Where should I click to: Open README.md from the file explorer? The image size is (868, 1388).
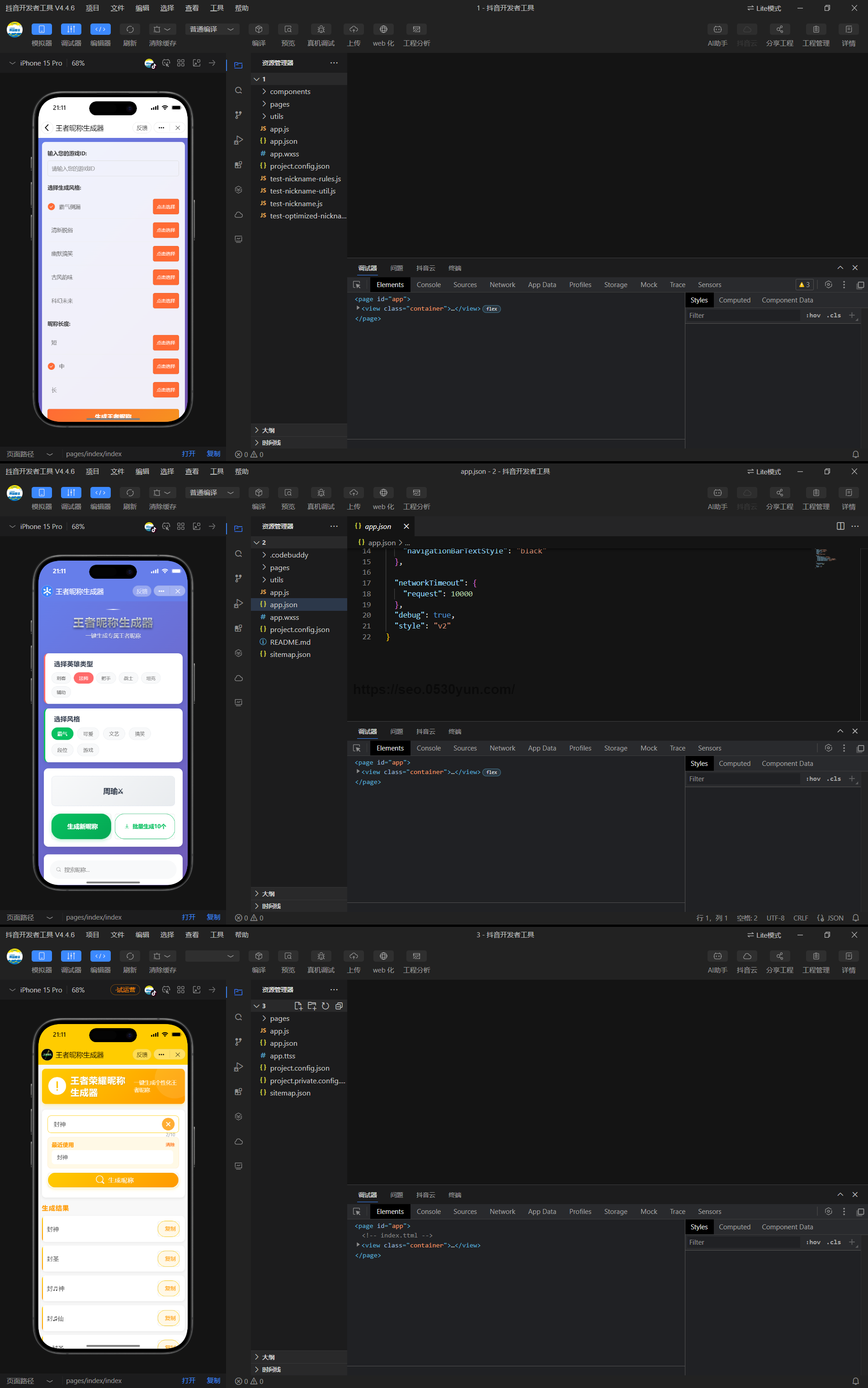(290, 642)
